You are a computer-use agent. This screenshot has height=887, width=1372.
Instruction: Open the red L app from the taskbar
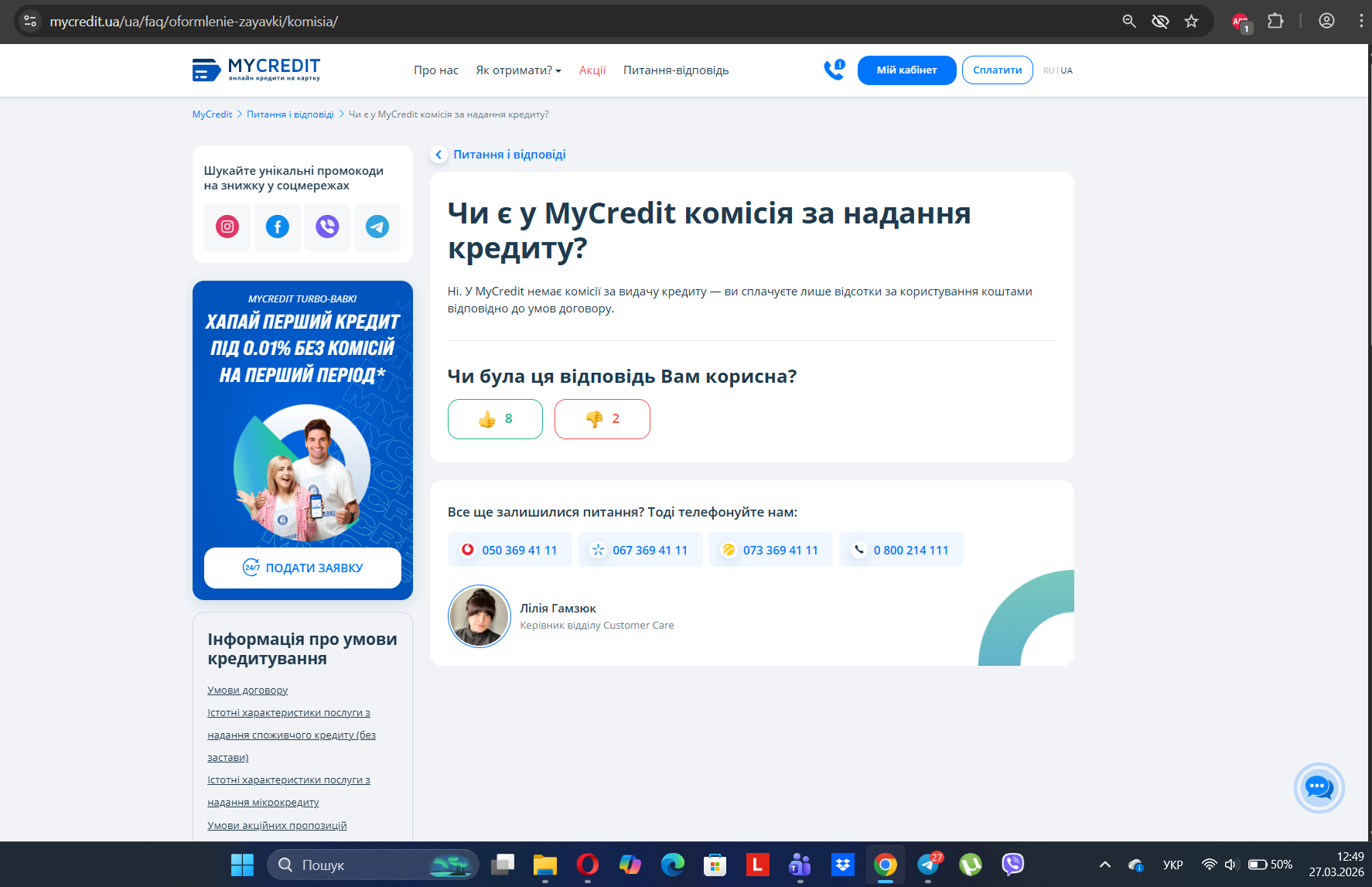click(x=758, y=865)
